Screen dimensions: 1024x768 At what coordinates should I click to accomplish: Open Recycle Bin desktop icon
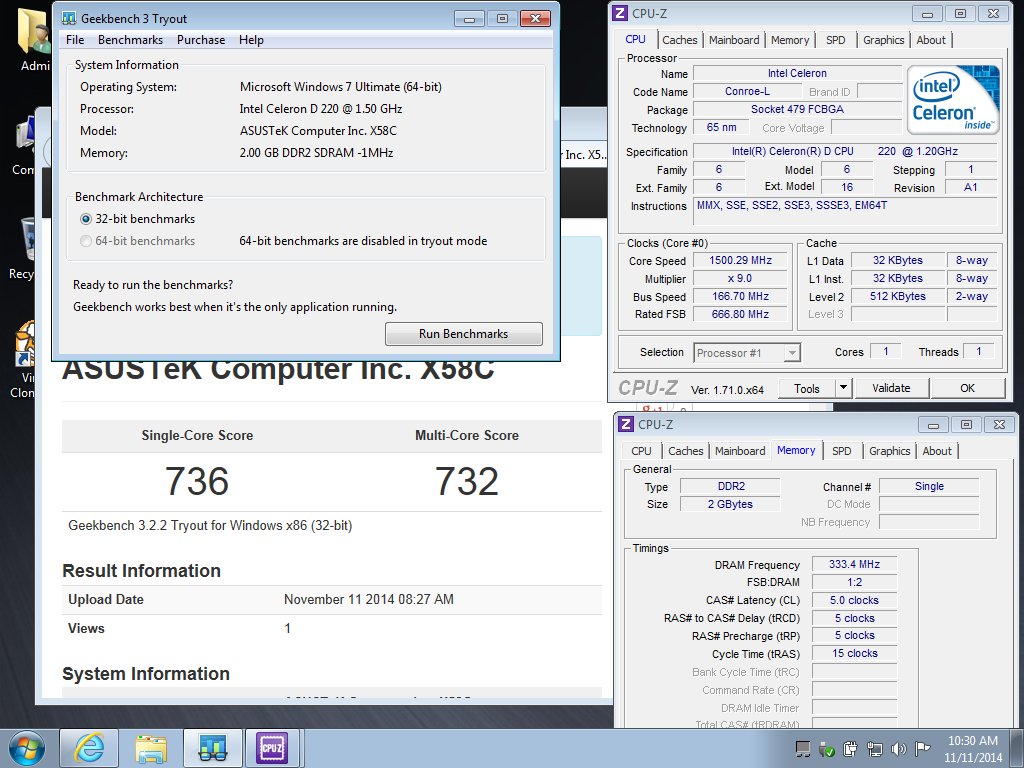[26, 248]
